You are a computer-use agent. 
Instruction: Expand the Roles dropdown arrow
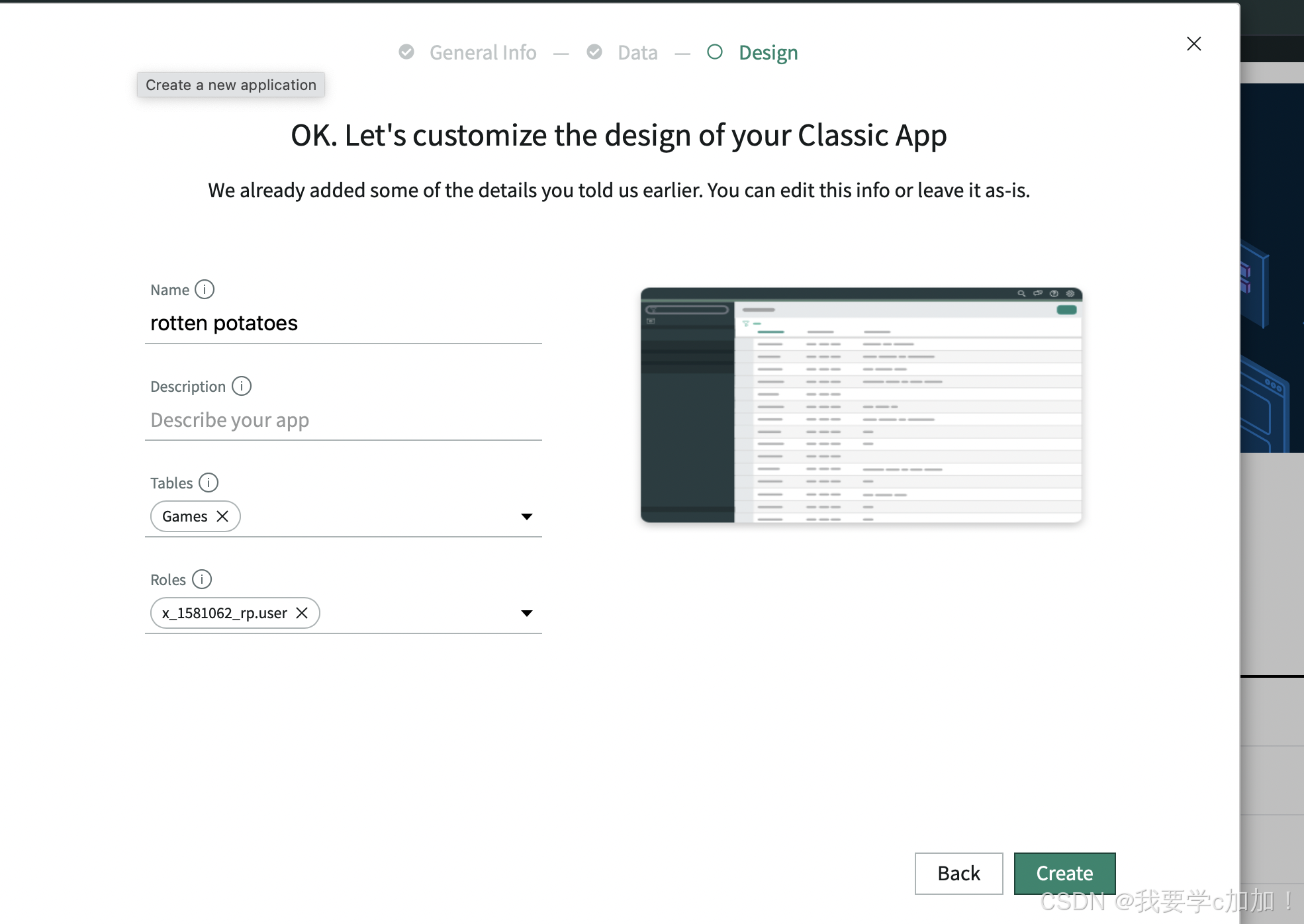526,613
